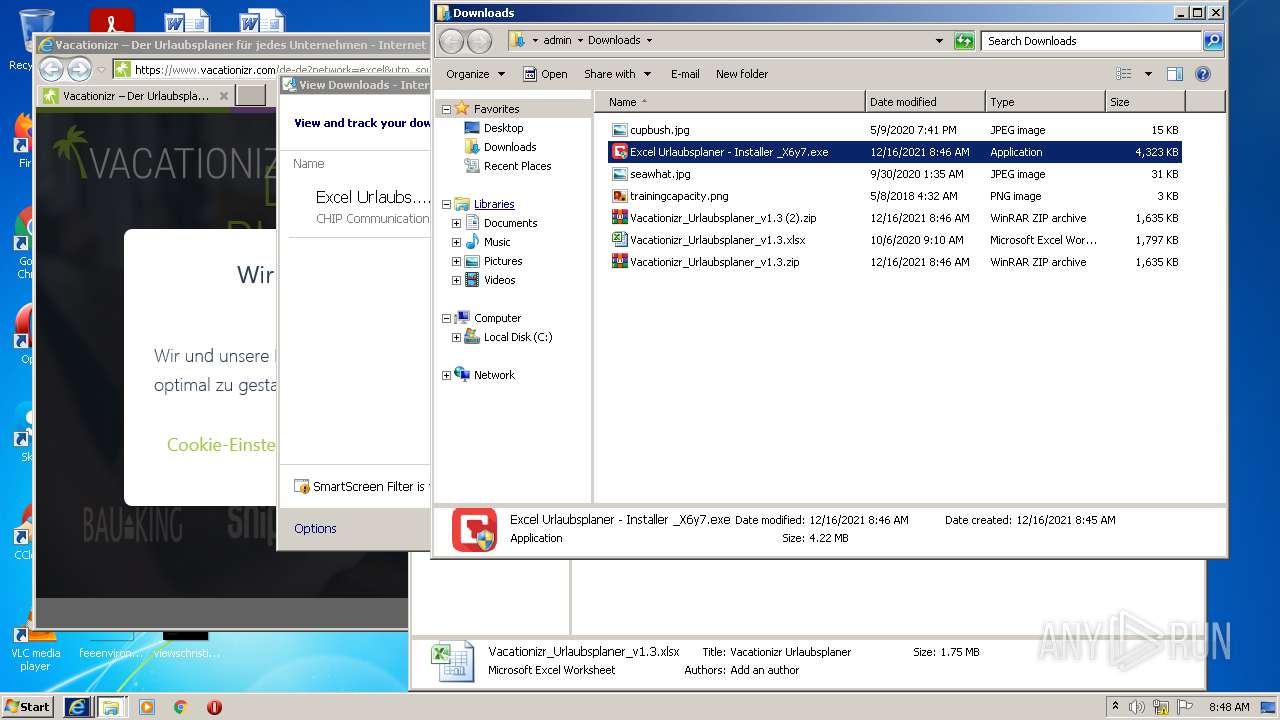Click Cookie-Einstellungen link on Vacationizr page

(221, 445)
